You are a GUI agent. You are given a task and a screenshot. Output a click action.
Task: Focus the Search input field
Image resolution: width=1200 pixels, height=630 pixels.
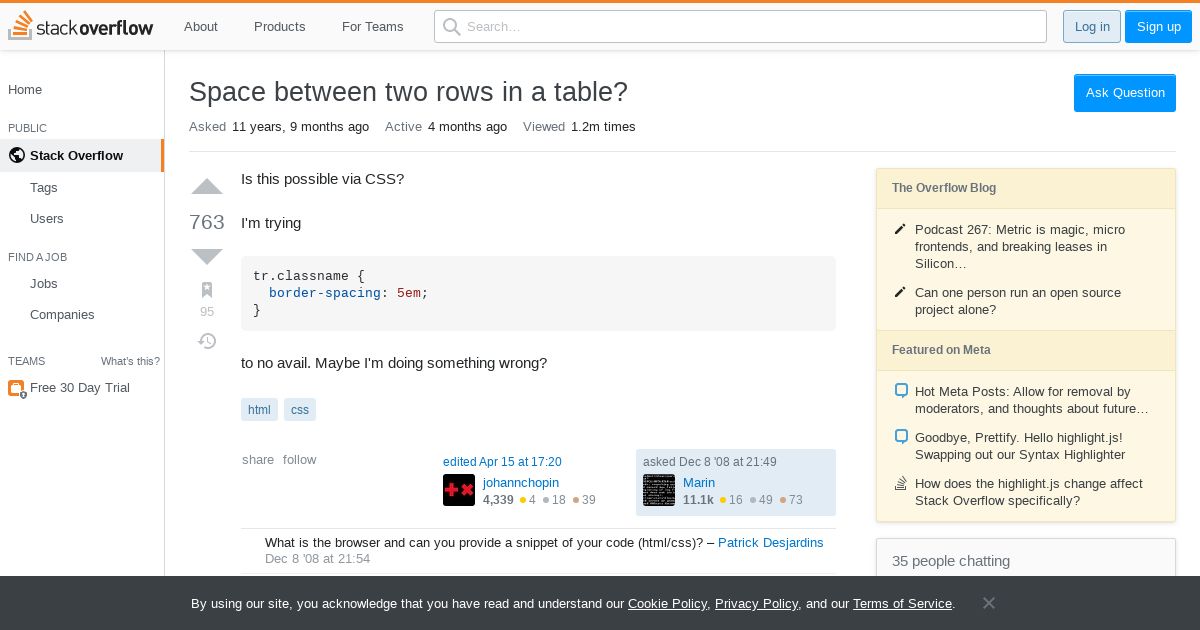(x=740, y=27)
